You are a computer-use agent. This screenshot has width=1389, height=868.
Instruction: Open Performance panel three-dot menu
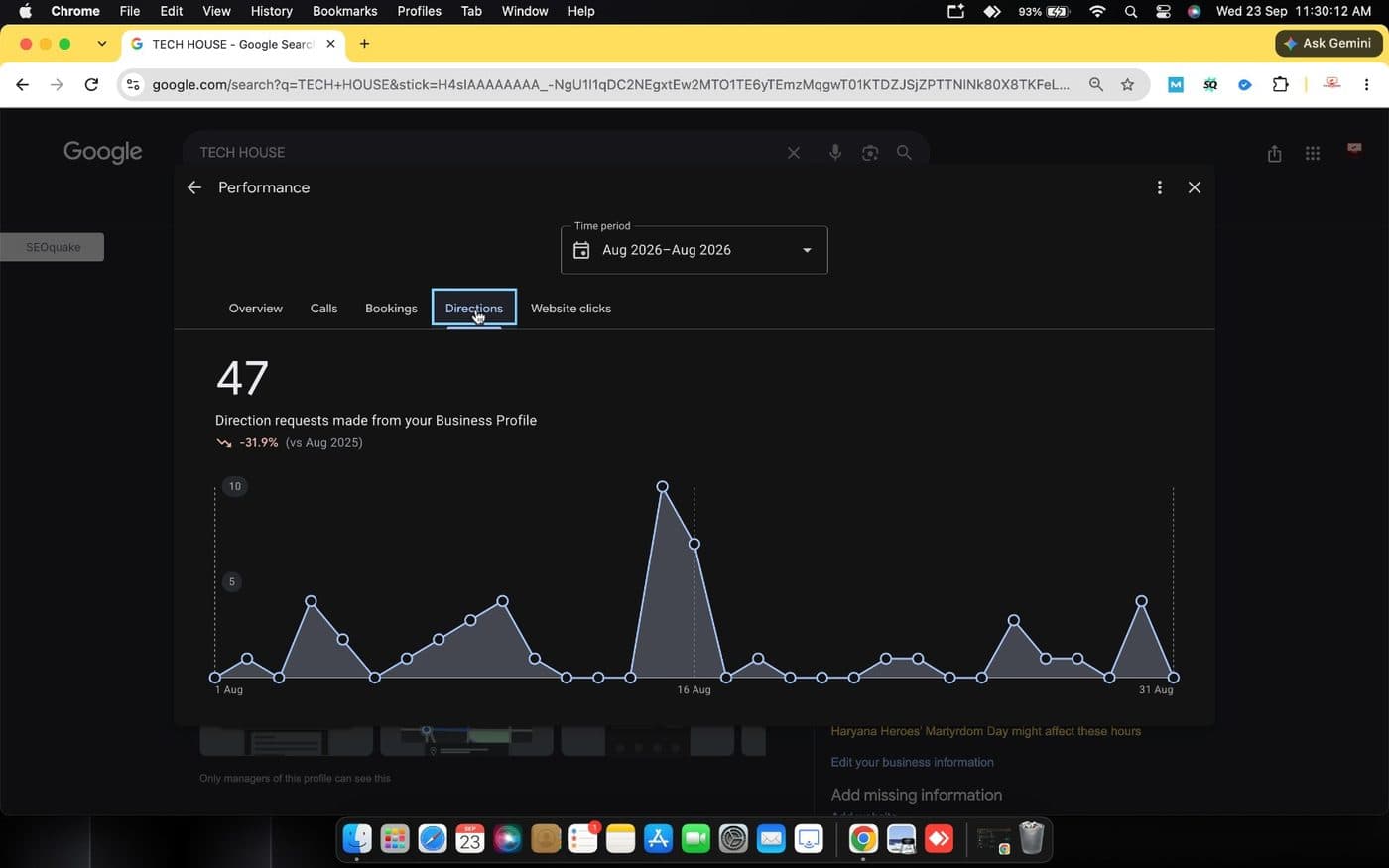click(1159, 187)
